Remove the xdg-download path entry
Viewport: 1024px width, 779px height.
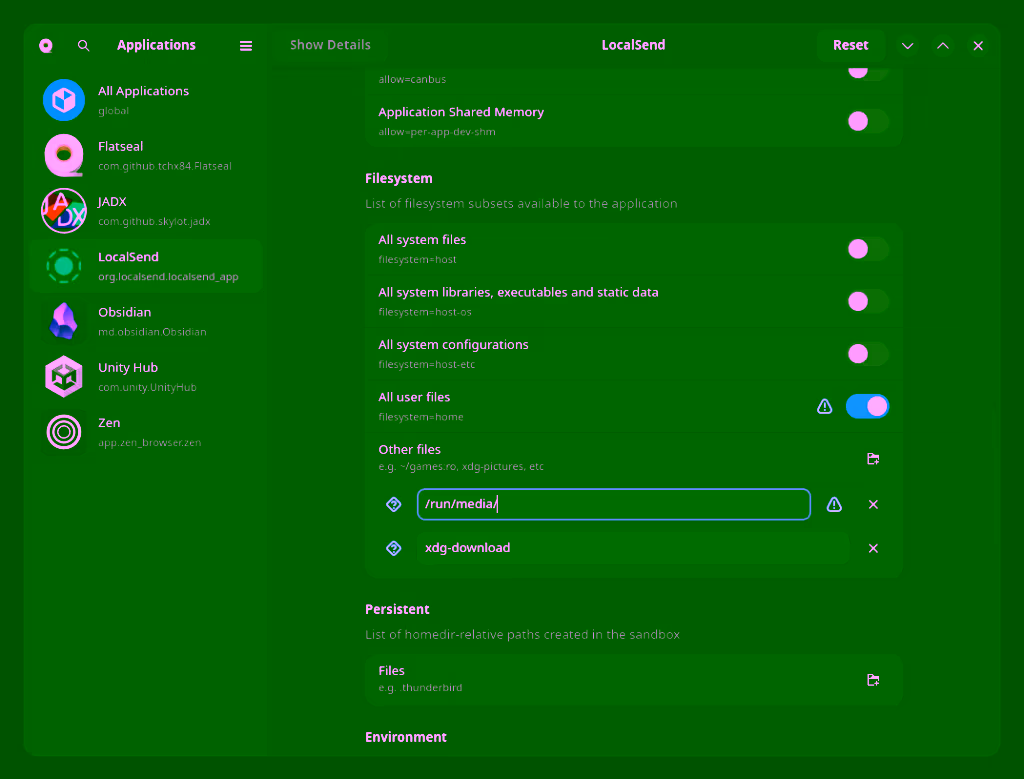tap(873, 548)
